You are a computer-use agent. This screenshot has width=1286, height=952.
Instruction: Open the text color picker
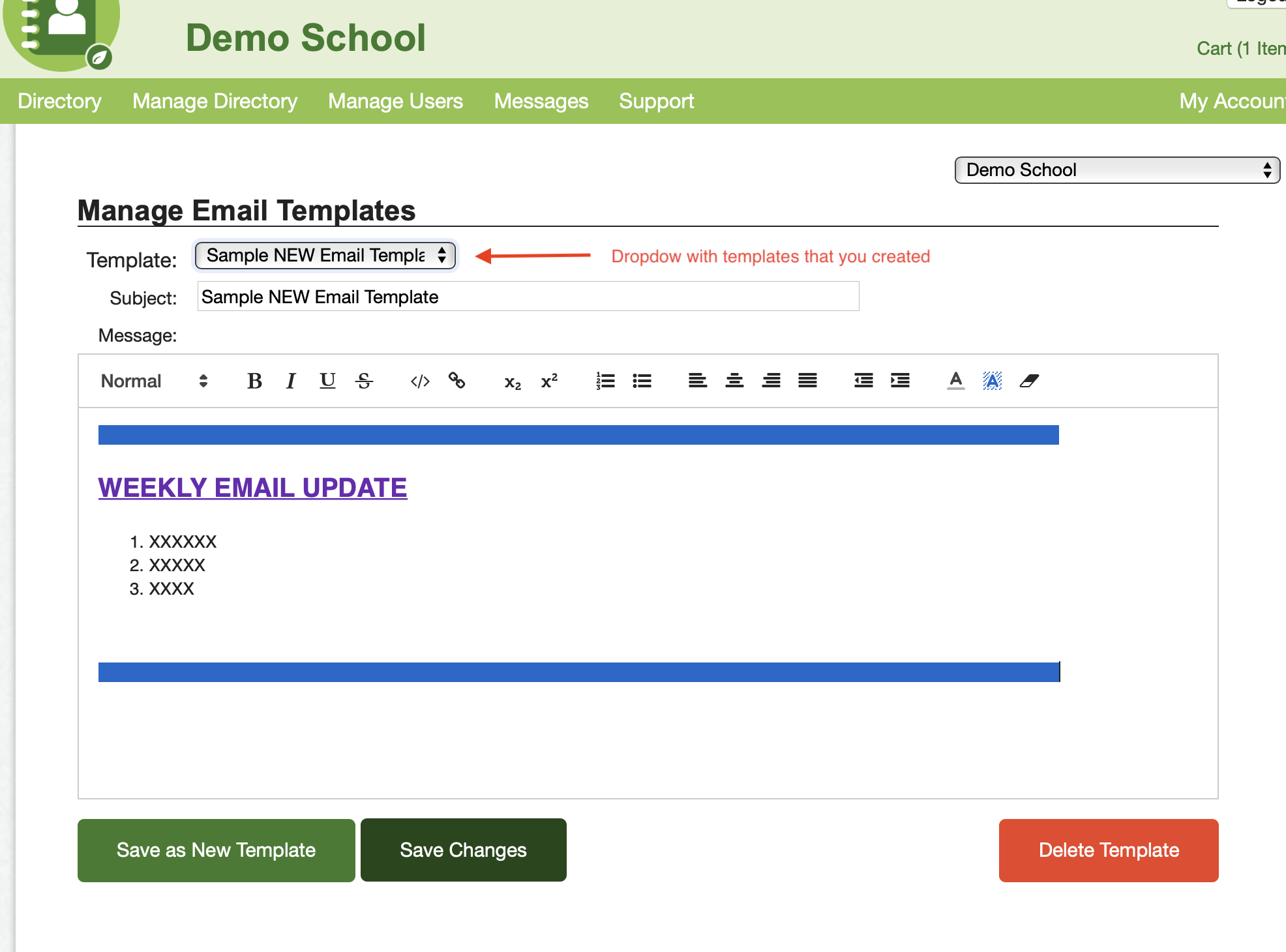[x=955, y=381]
